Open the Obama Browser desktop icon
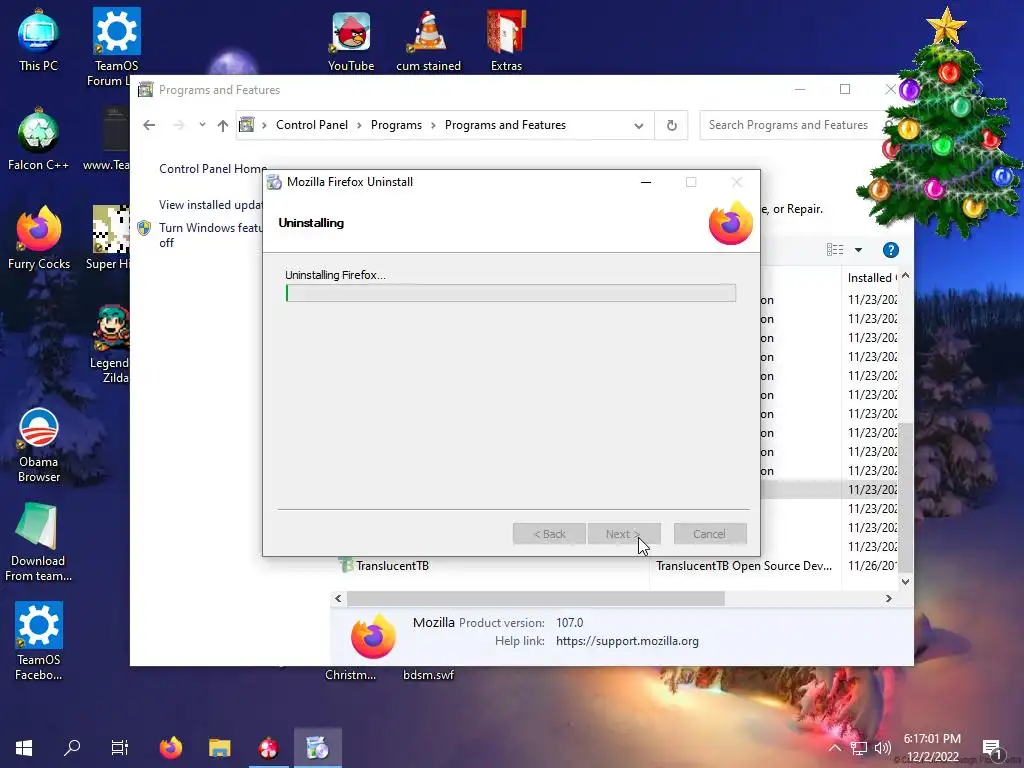This screenshot has width=1024, height=768. pyautogui.click(x=39, y=445)
